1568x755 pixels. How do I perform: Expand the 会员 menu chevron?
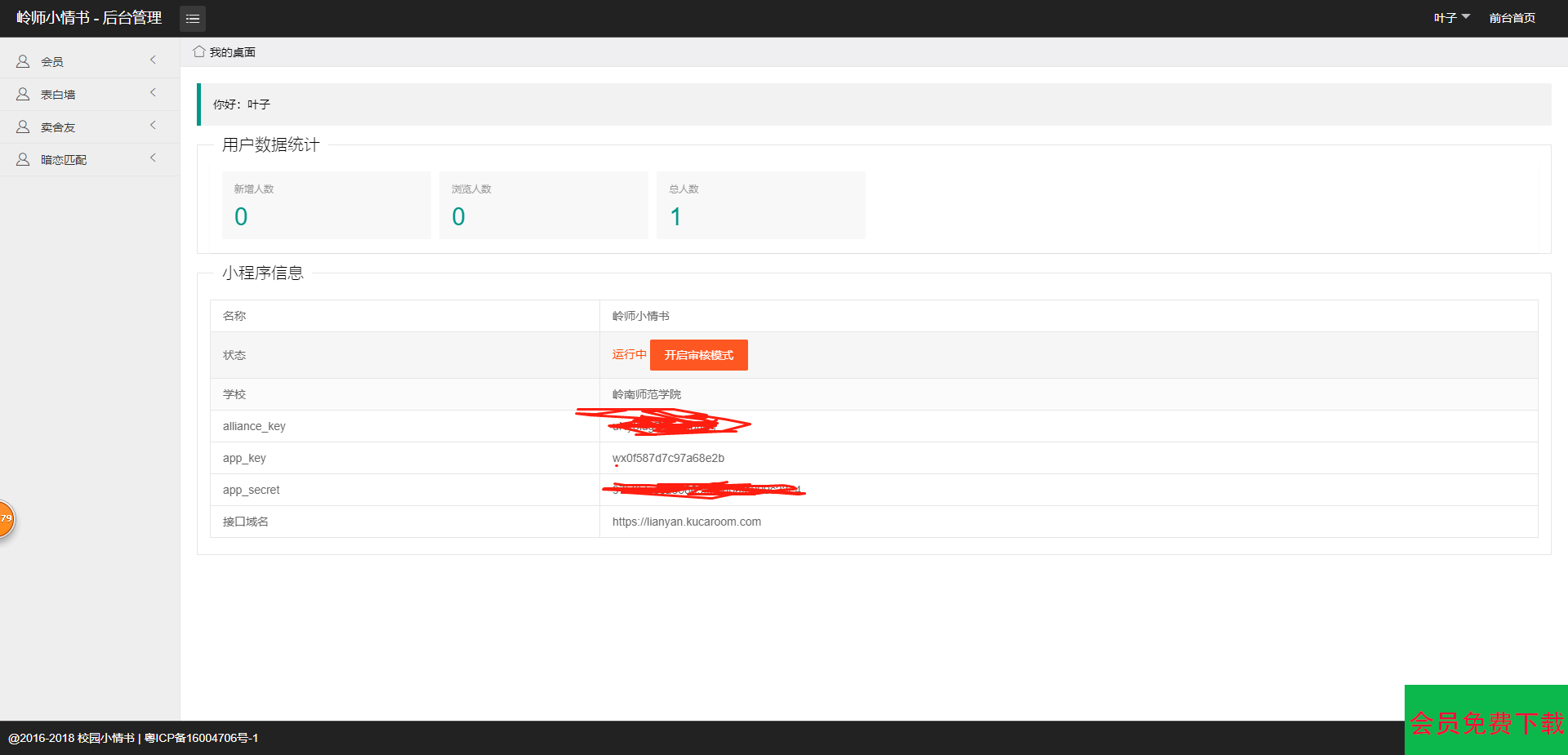coord(153,60)
